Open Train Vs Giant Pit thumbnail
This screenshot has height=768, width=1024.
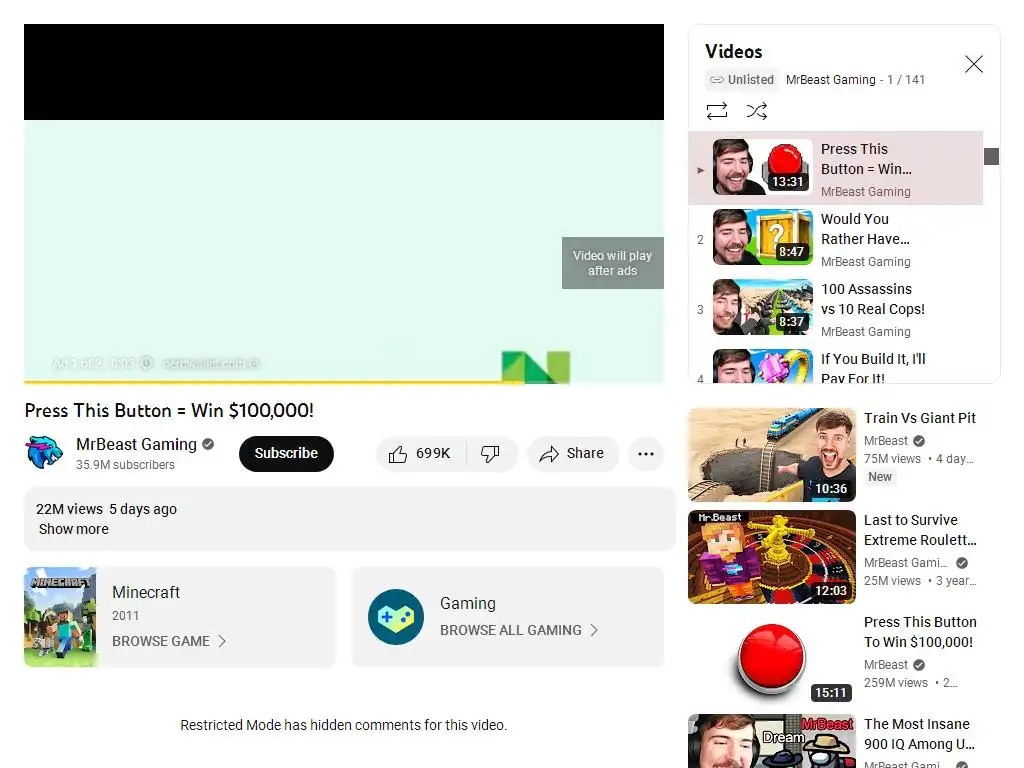click(772, 455)
